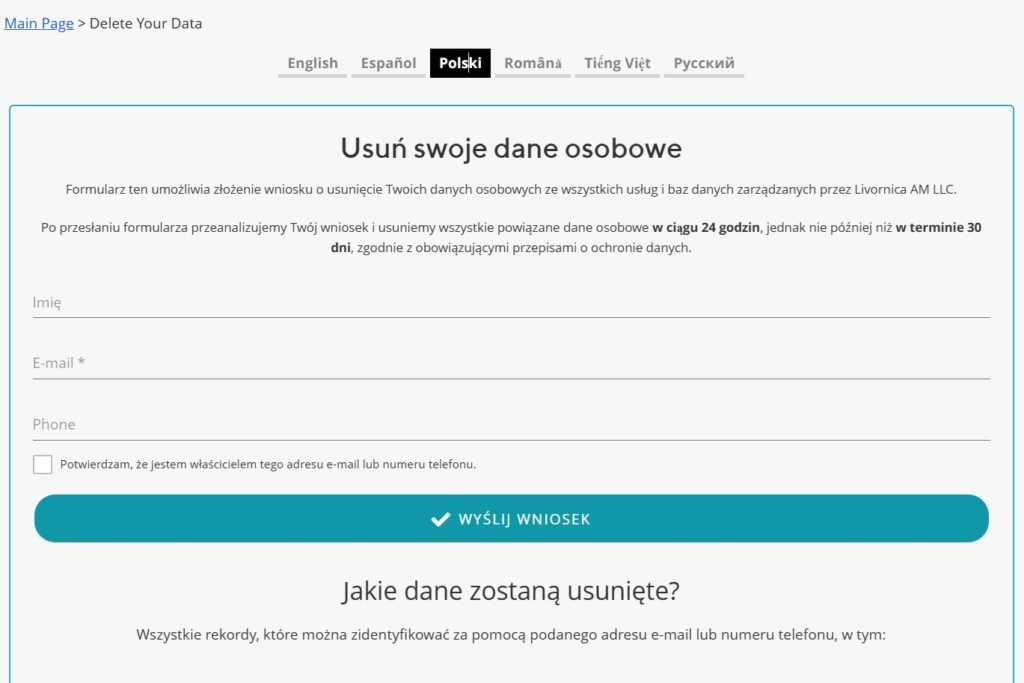Screen dimensions: 1024x683
Task: Switch to the Română language tab
Action: 532,63
